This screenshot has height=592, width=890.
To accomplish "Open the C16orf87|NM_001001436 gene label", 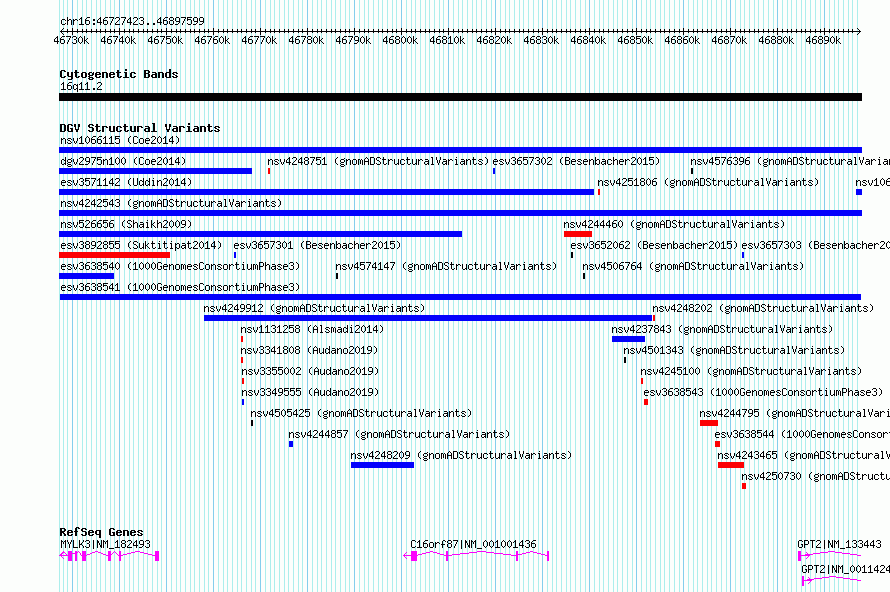I will [473, 544].
